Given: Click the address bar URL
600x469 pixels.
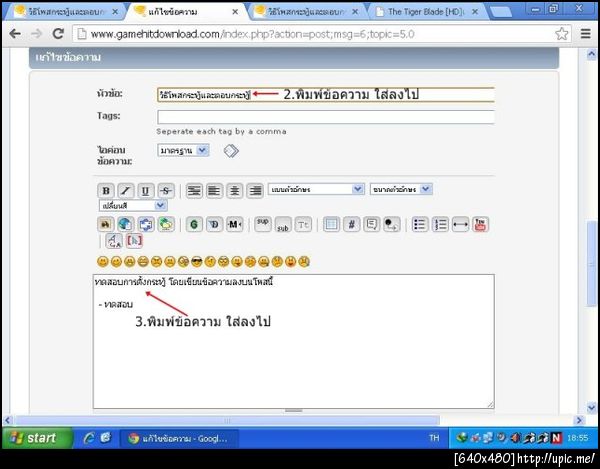Looking at the screenshot, I should point(253,34).
